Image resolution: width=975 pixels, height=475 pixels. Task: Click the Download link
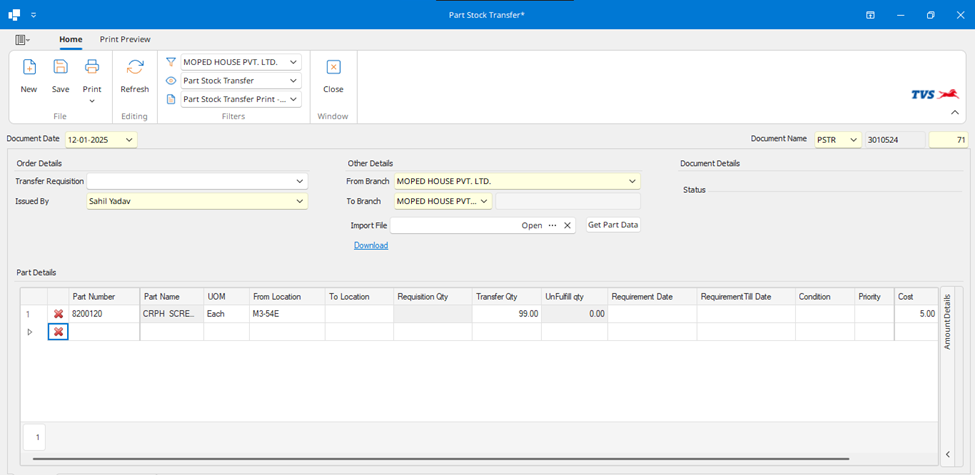[371, 245]
